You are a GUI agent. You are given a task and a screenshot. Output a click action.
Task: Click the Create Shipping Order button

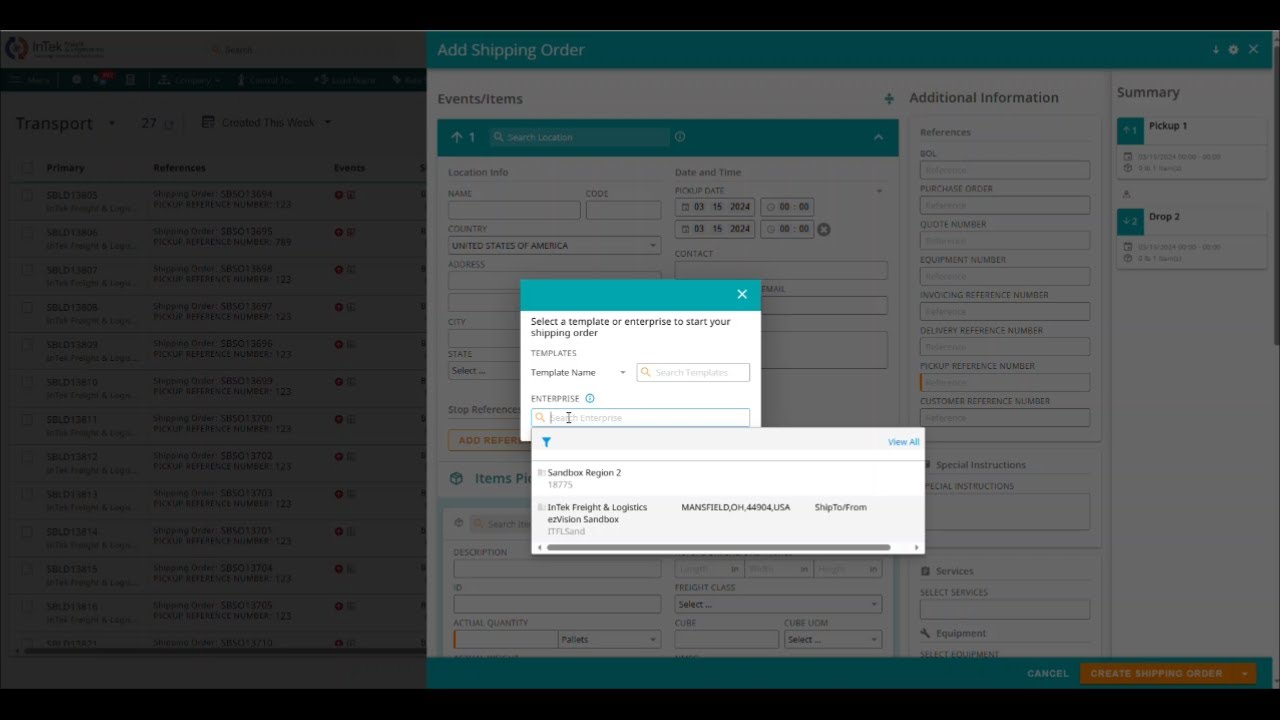(1157, 674)
